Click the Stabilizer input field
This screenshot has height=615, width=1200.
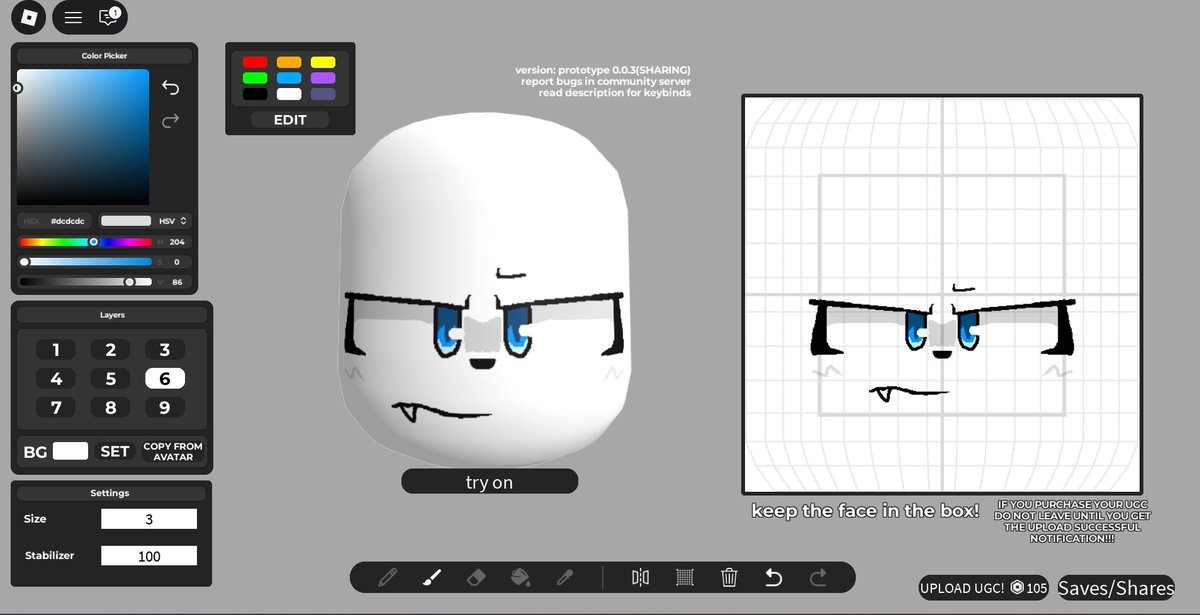pyautogui.click(x=149, y=556)
